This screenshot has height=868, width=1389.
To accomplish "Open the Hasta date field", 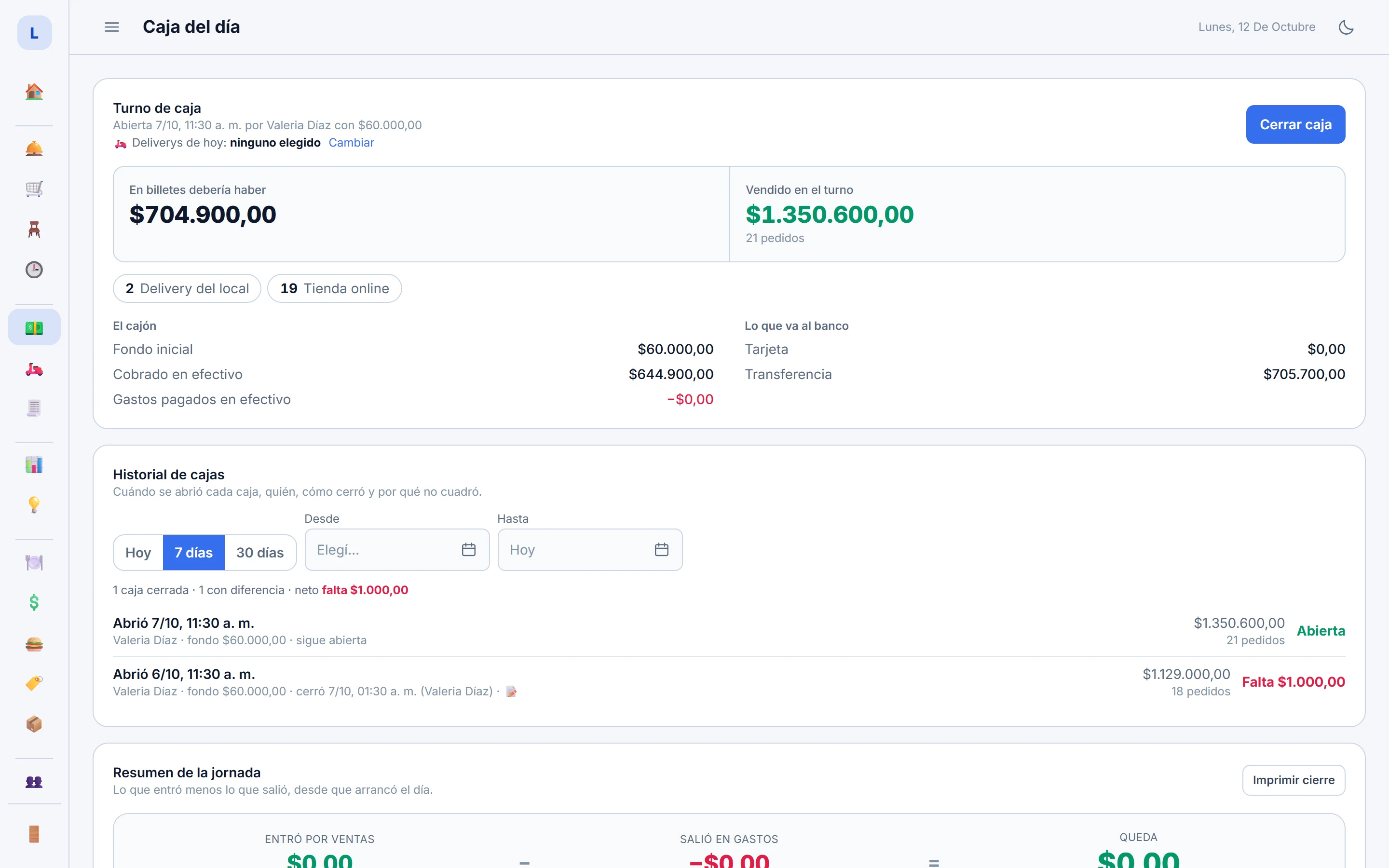I will coord(590,549).
